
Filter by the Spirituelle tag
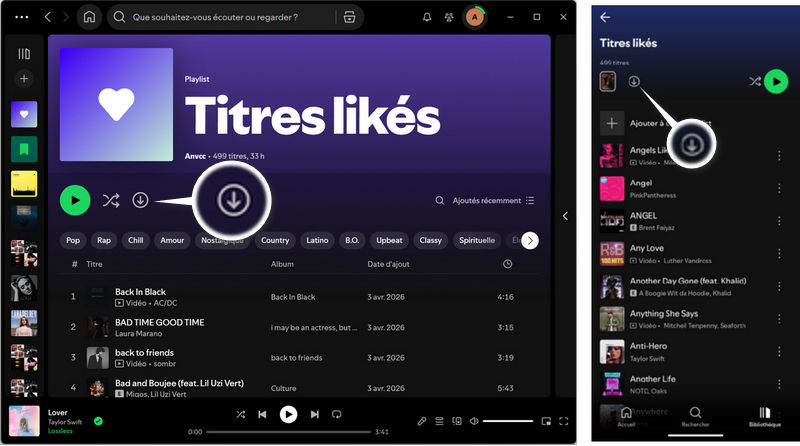click(477, 240)
